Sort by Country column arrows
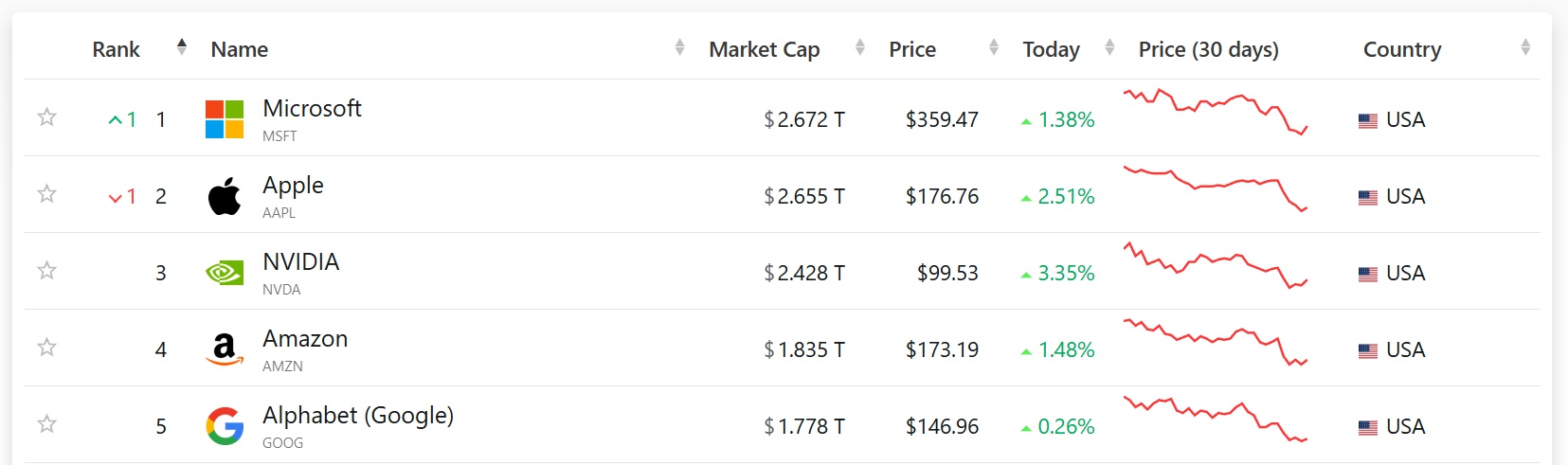Viewport: 1568px width, 465px height. pos(1525,46)
